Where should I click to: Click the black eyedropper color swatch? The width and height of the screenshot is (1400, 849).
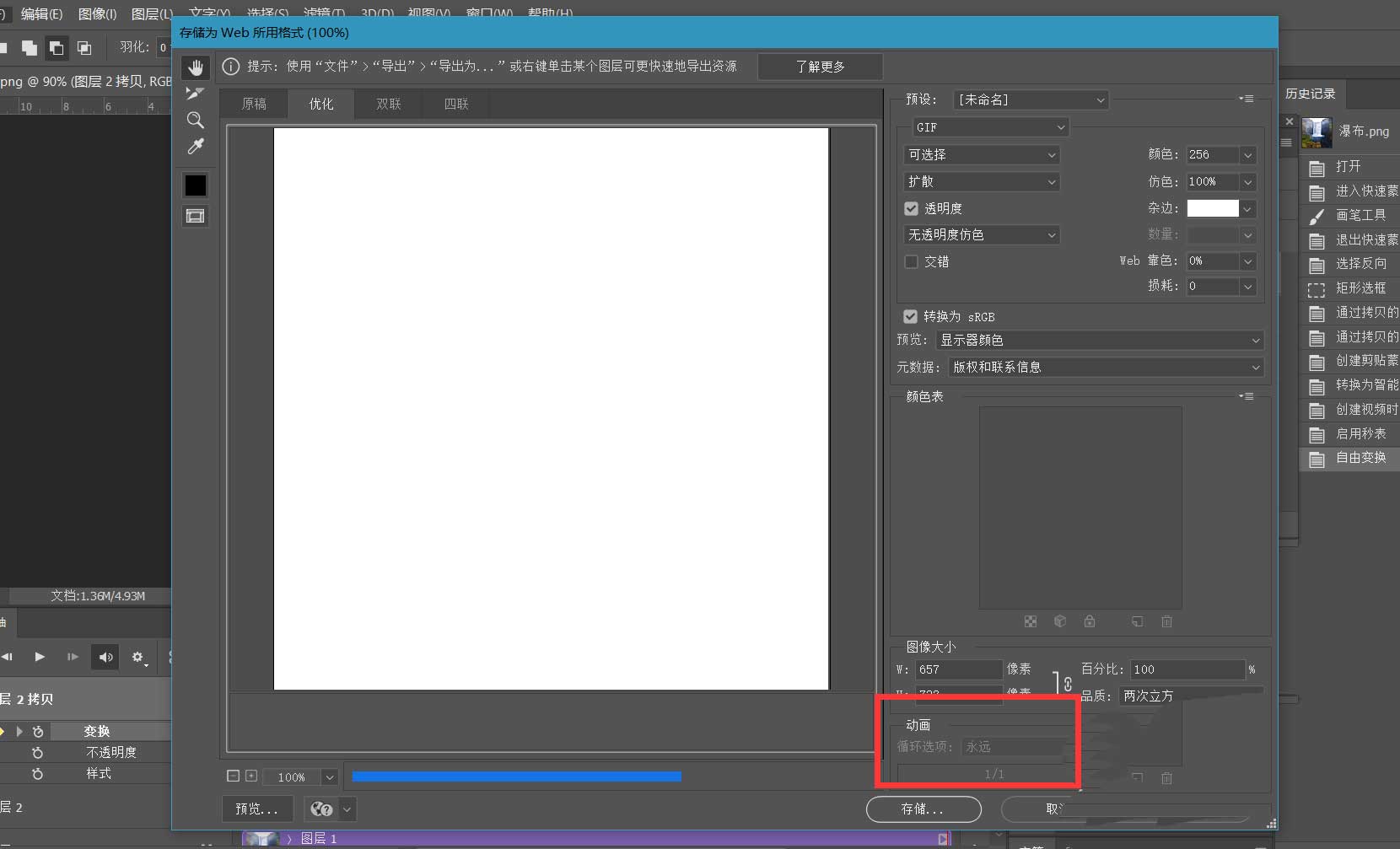pyautogui.click(x=196, y=185)
